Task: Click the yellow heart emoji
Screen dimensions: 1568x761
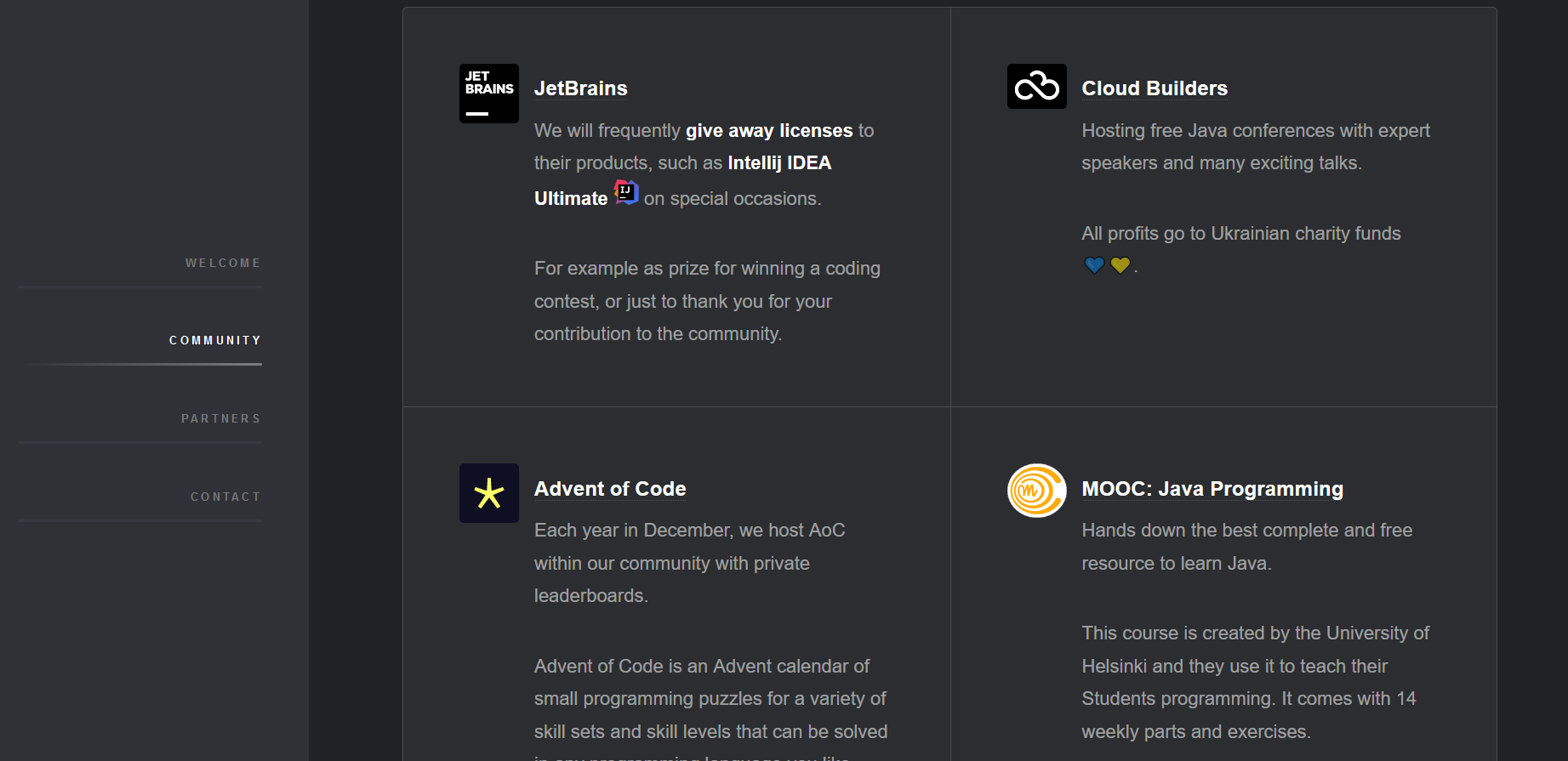Action: click(x=1120, y=265)
